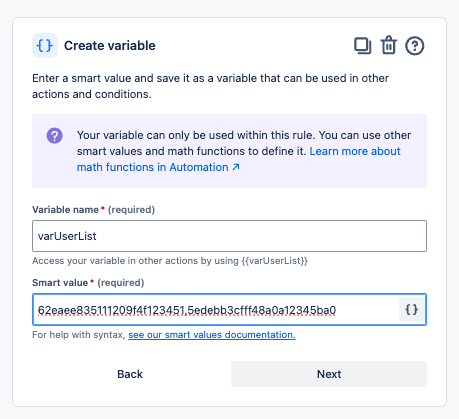This screenshot has height=419, width=459.
Task: Open smart value picker braces button
Action: click(x=411, y=310)
